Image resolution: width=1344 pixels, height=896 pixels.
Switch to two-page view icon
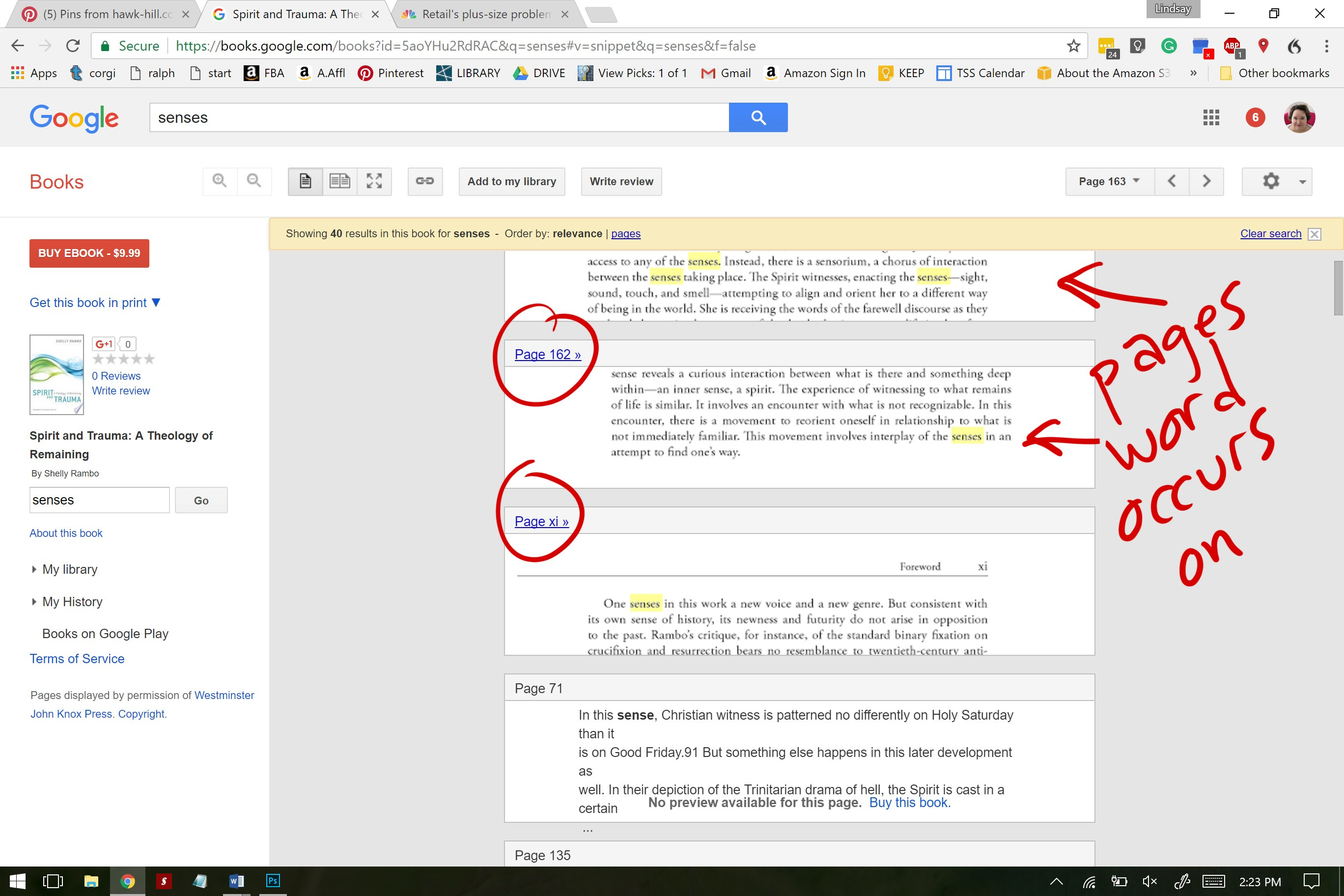pos(339,181)
